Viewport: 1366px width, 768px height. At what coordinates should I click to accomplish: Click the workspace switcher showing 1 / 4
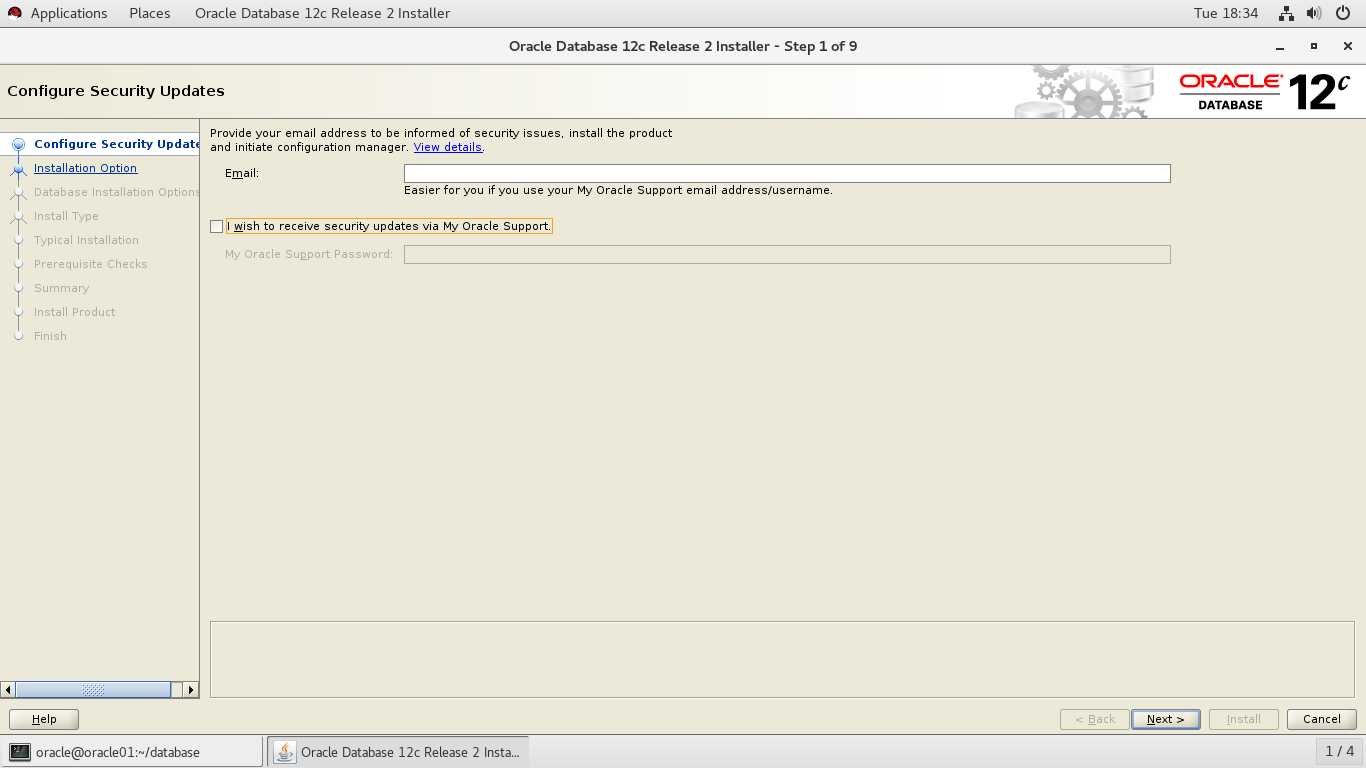(x=1340, y=751)
